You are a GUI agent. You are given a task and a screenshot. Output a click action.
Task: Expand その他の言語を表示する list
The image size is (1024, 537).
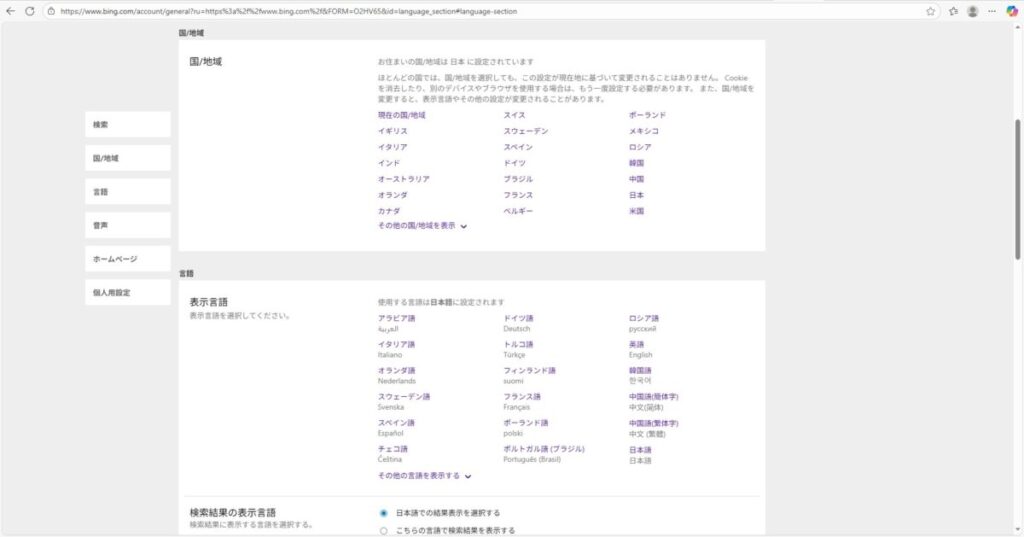[424, 476]
